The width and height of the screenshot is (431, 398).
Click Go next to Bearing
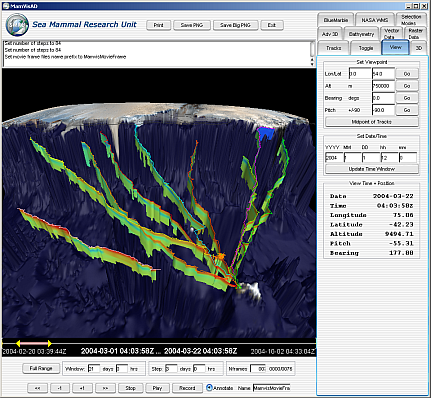tap(407, 98)
